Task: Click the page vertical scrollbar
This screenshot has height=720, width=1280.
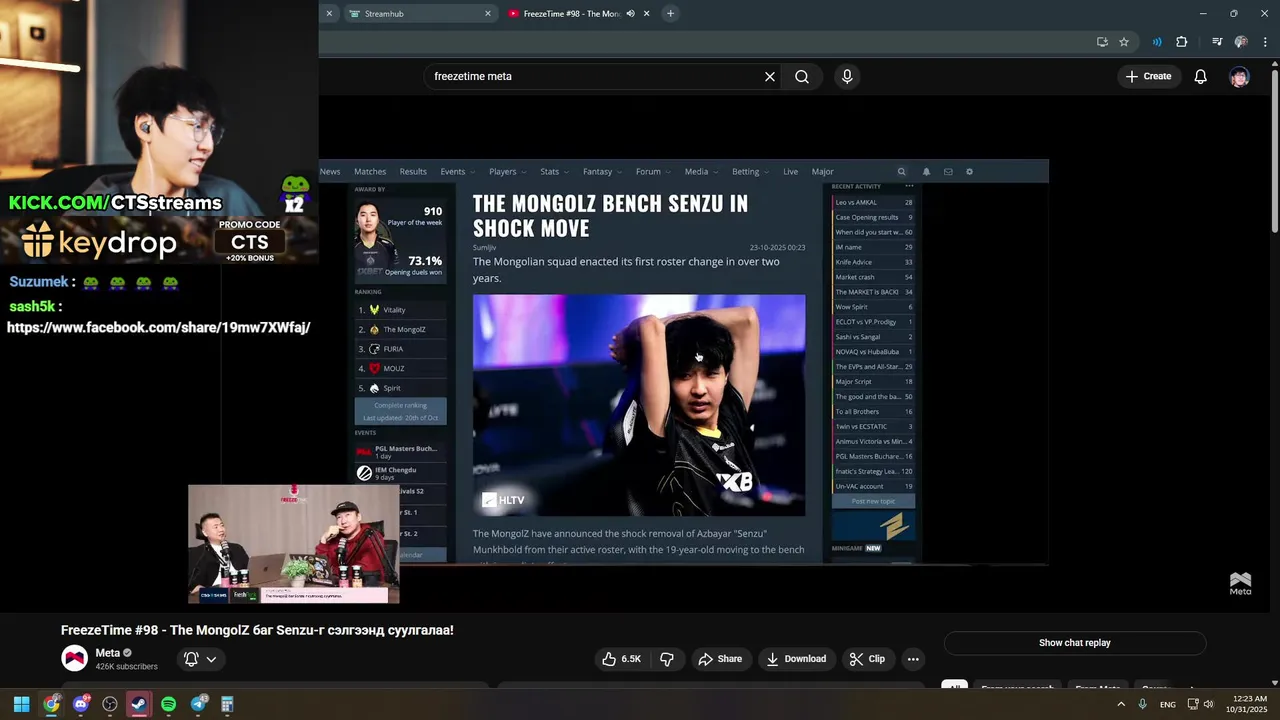Action: click(x=1274, y=150)
